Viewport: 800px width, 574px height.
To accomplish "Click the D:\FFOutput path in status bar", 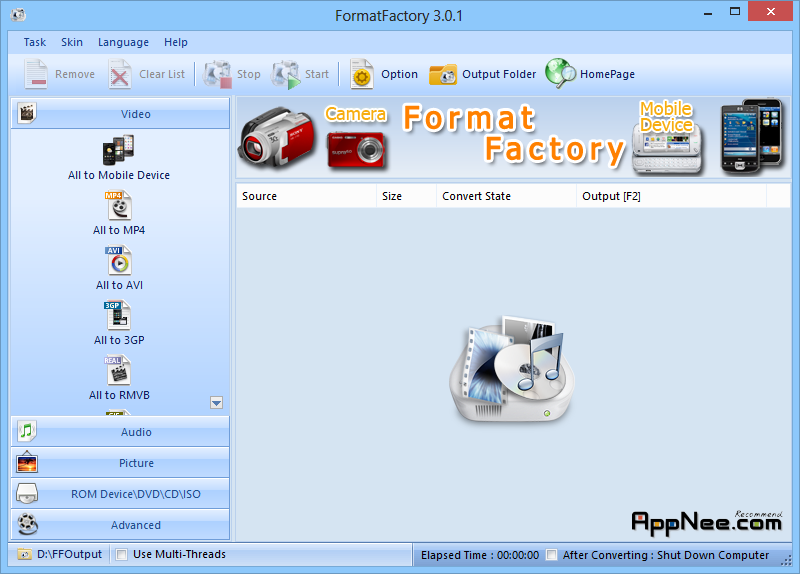I will click(69, 554).
